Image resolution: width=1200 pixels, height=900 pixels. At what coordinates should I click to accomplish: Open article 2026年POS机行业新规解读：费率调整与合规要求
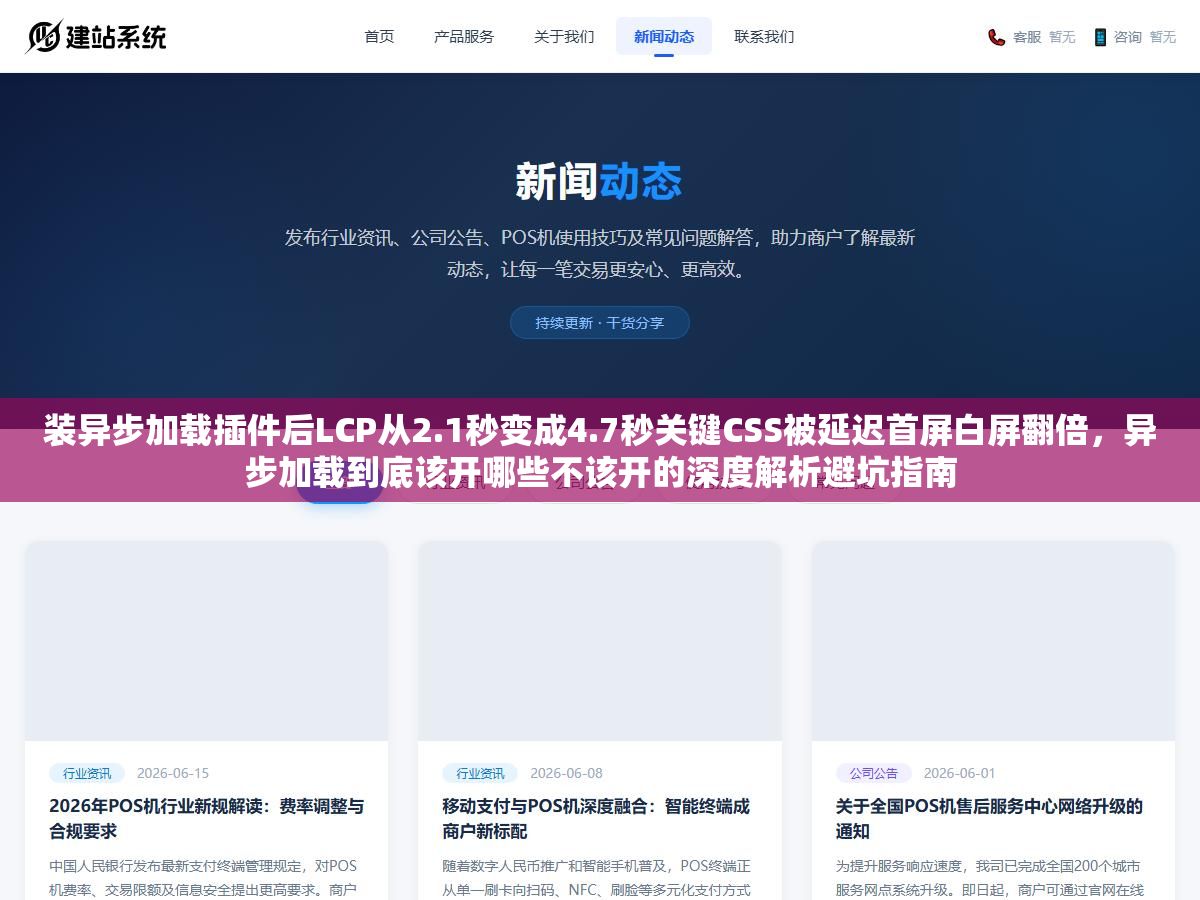(206, 818)
